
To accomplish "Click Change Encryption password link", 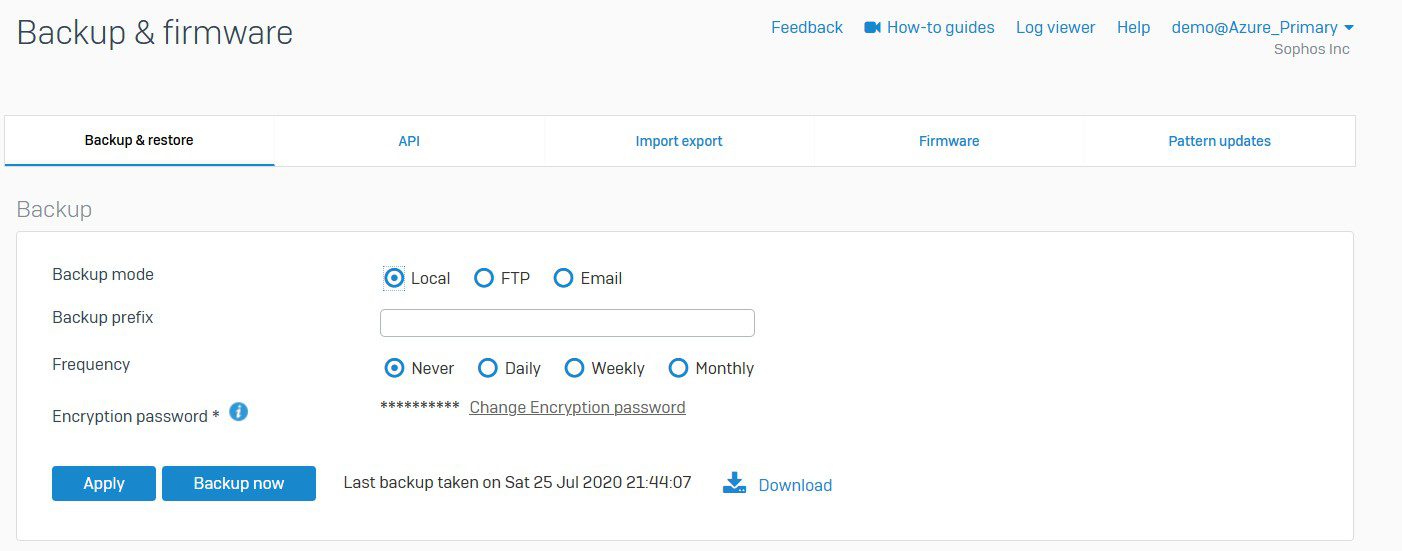I will (577, 407).
